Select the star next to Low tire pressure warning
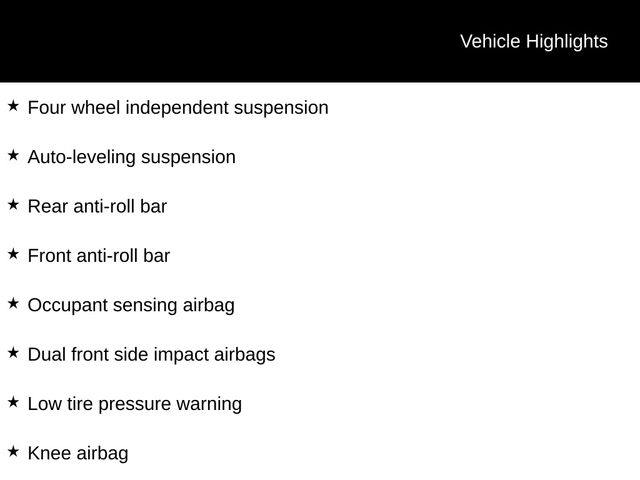 tap(13, 402)
